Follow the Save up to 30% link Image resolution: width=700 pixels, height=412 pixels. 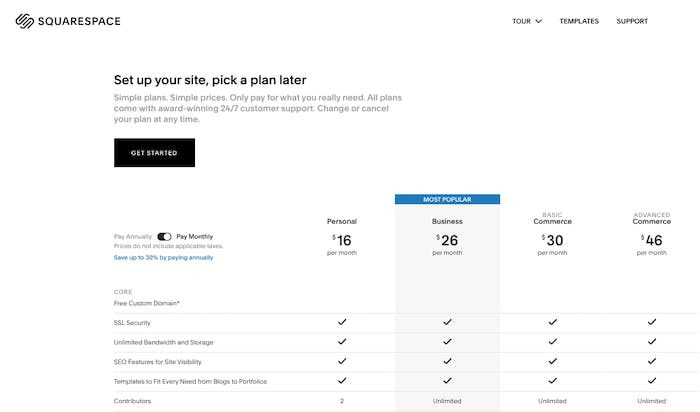[163, 257]
